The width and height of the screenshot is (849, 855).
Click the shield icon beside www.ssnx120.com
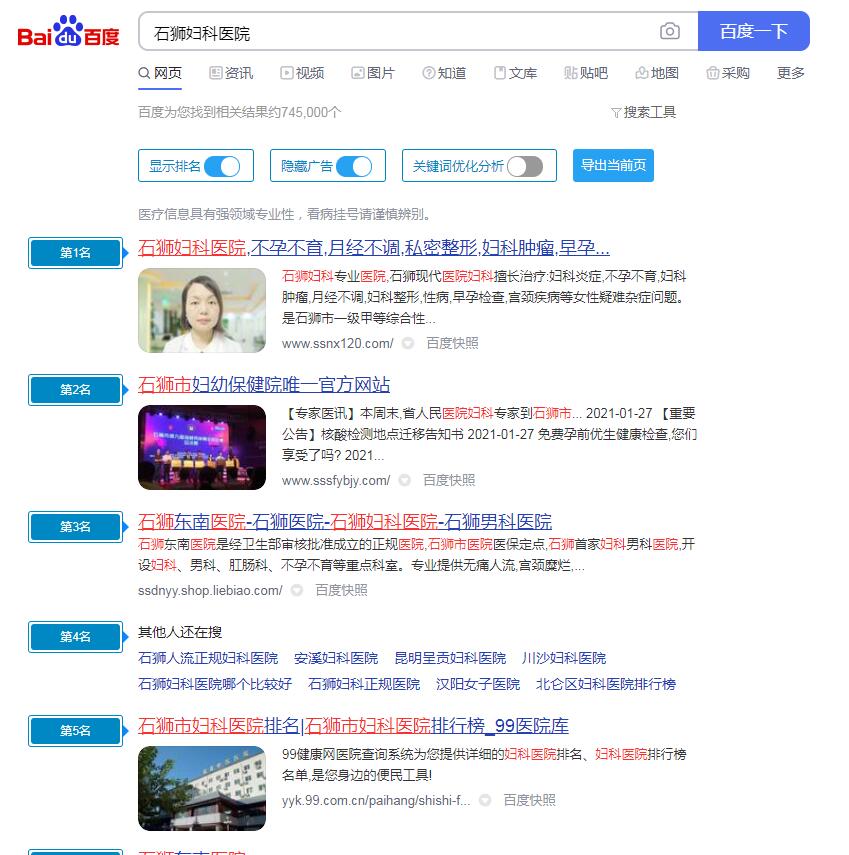pyautogui.click(x=408, y=343)
